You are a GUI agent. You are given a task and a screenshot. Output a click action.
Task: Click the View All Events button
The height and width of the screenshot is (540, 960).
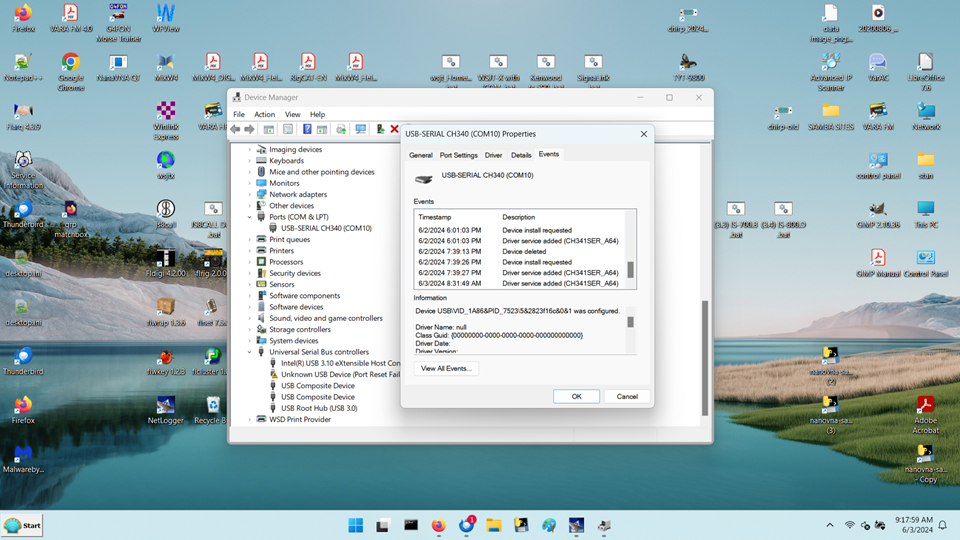pyautogui.click(x=446, y=369)
